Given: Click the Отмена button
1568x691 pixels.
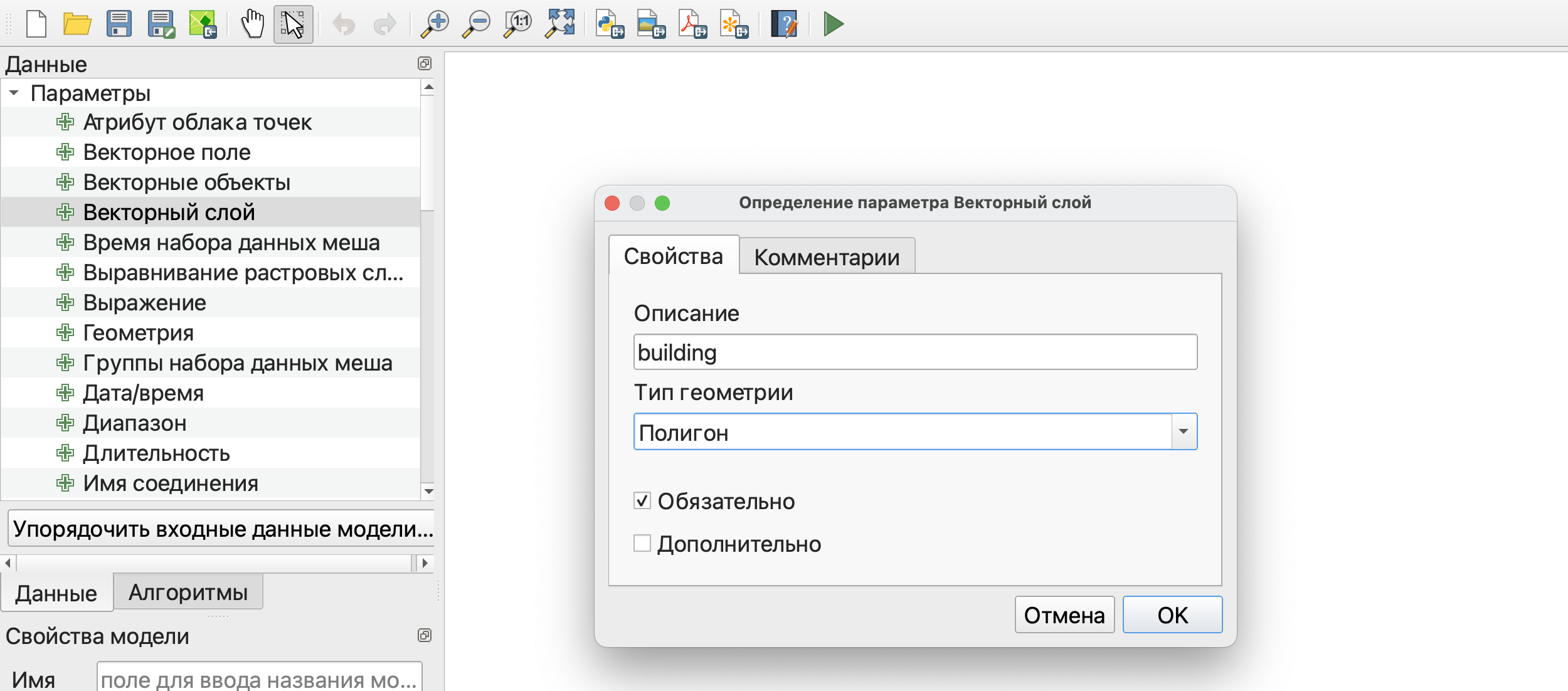Looking at the screenshot, I should (1064, 615).
